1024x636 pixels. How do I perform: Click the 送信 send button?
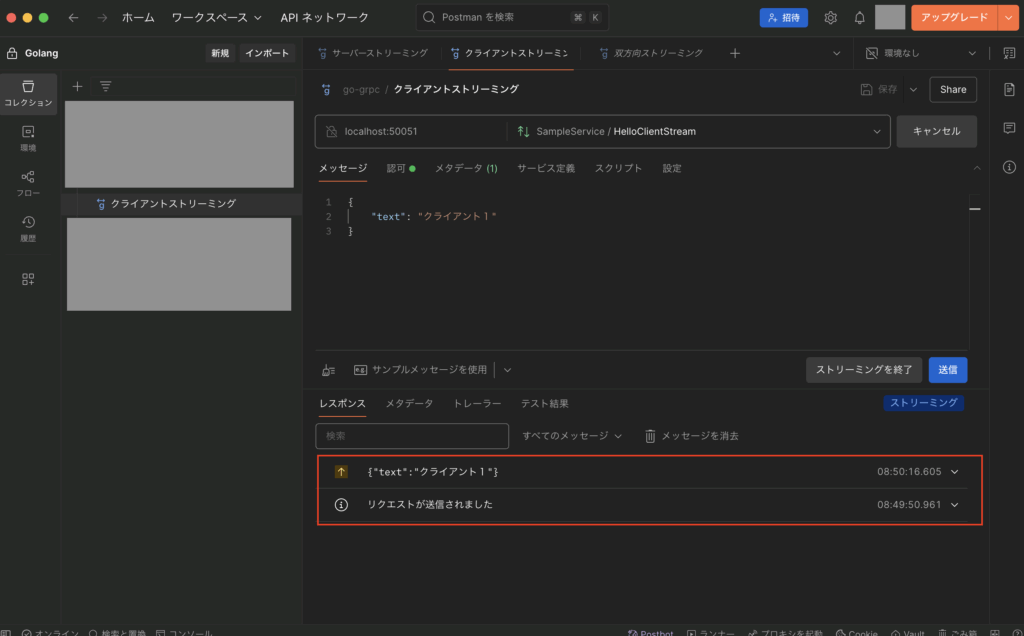948,370
